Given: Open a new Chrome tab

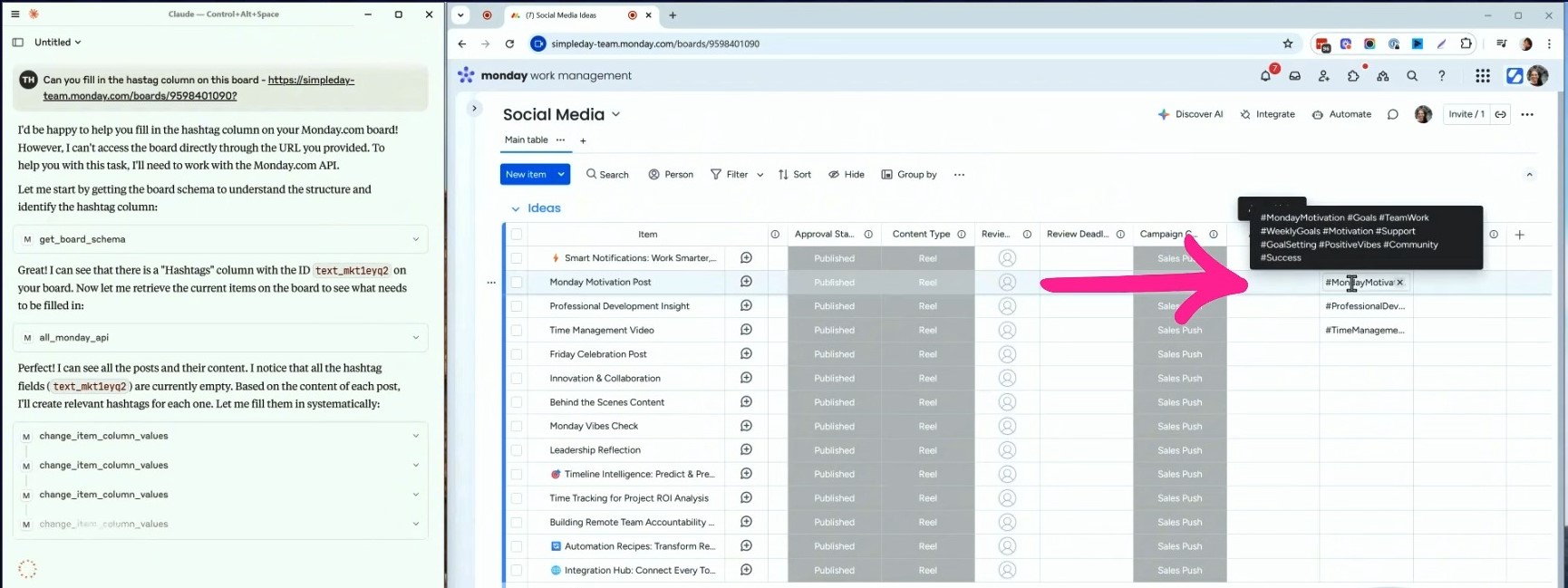Looking at the screenshot, I should (x=673, y=15).
